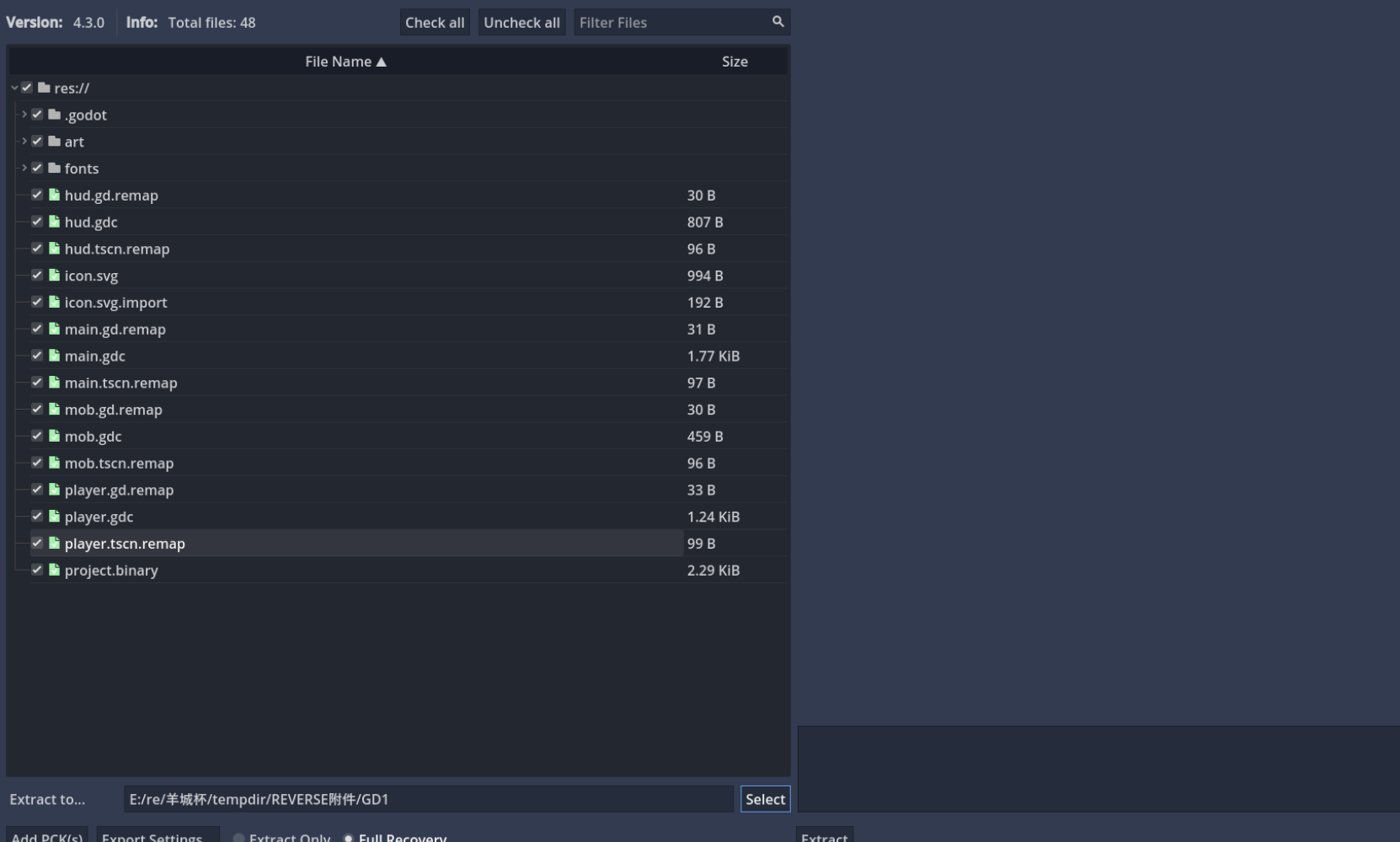Uncheck the player.gdc checkbox

click(37, 517)
